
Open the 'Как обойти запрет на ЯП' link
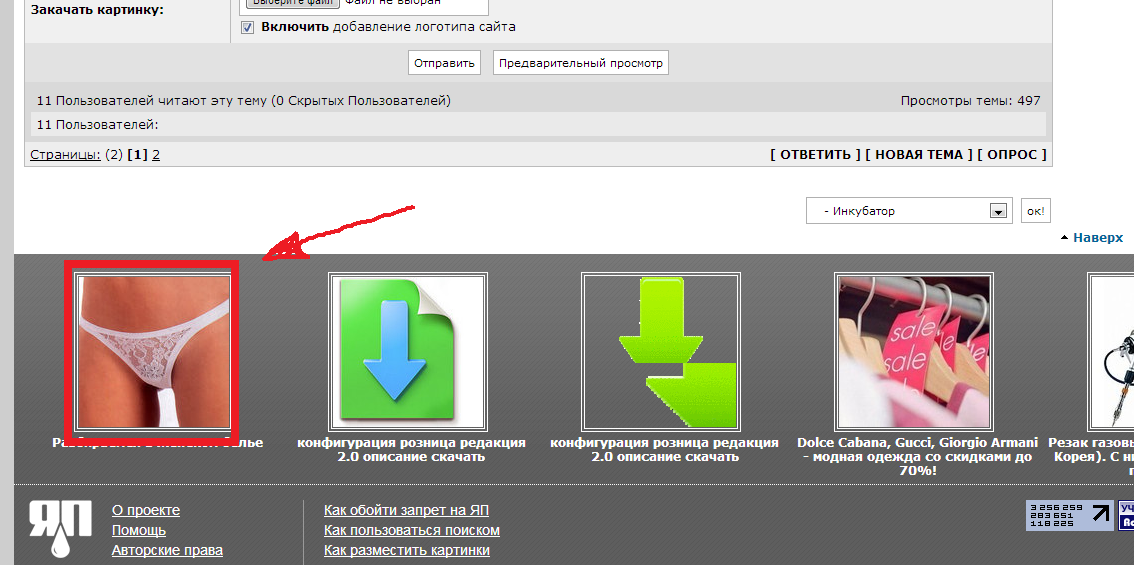[406, 511]
